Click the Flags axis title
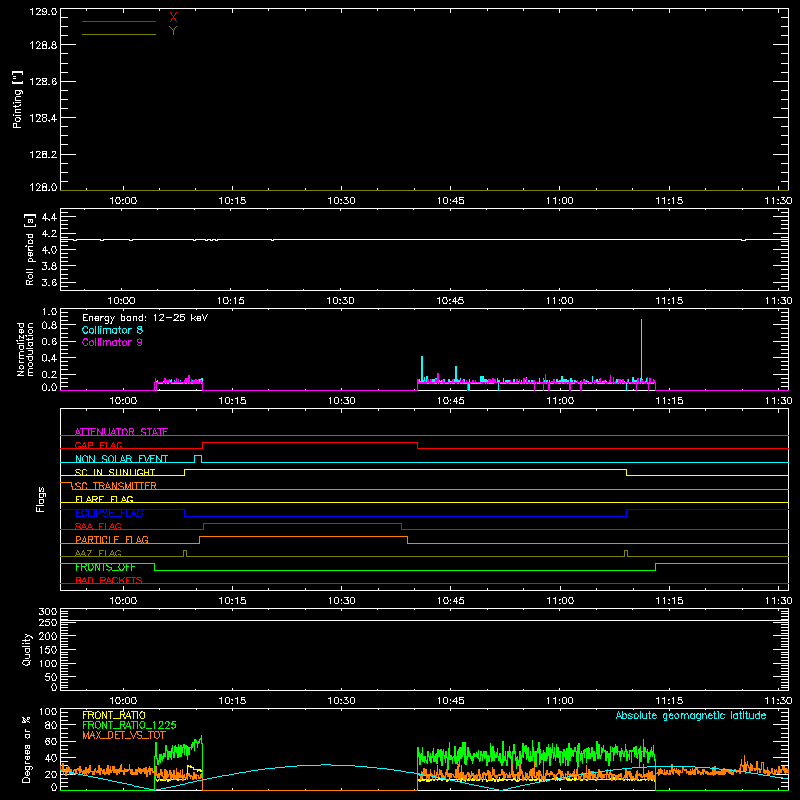This screenshot has height=800, width=800. 41,499
